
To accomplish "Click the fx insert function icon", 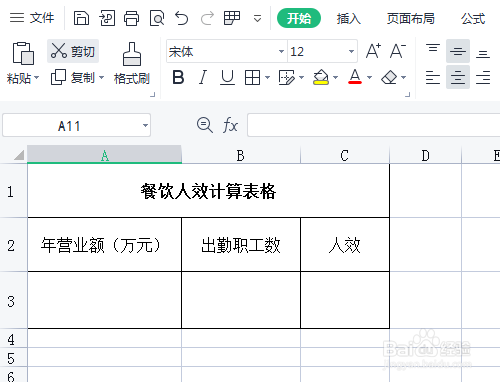I will 230,125.
